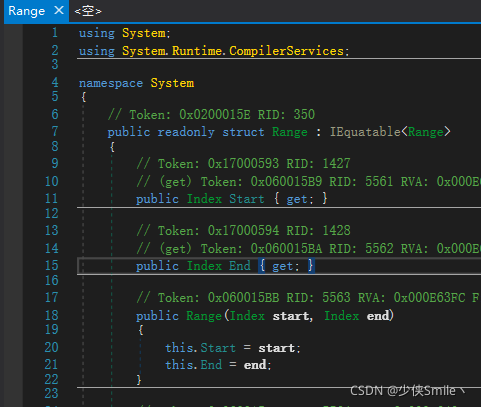Click the 'start' value assigned on line 20

click(x=277, y=348)
